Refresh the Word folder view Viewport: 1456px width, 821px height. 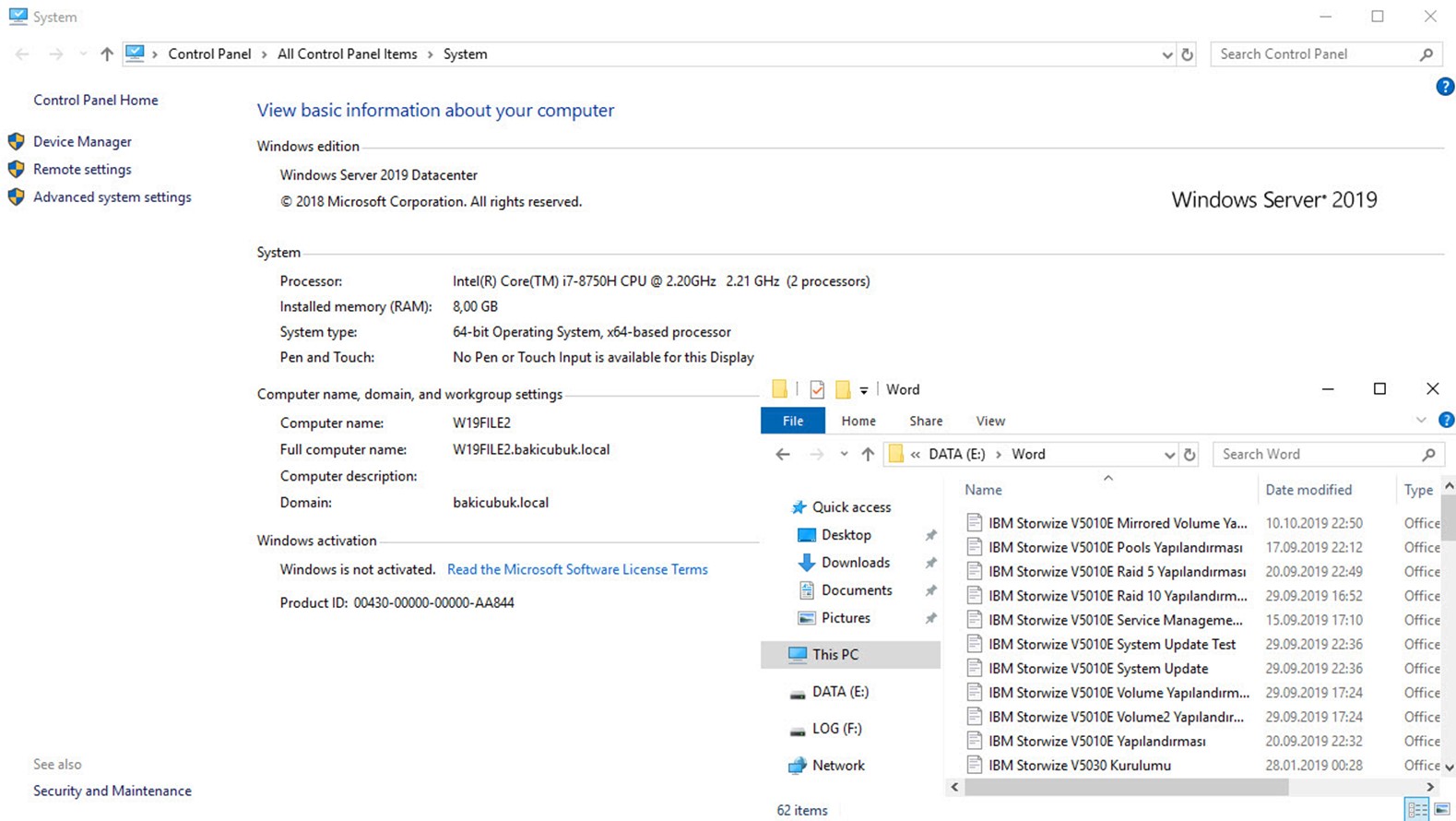1190,454
